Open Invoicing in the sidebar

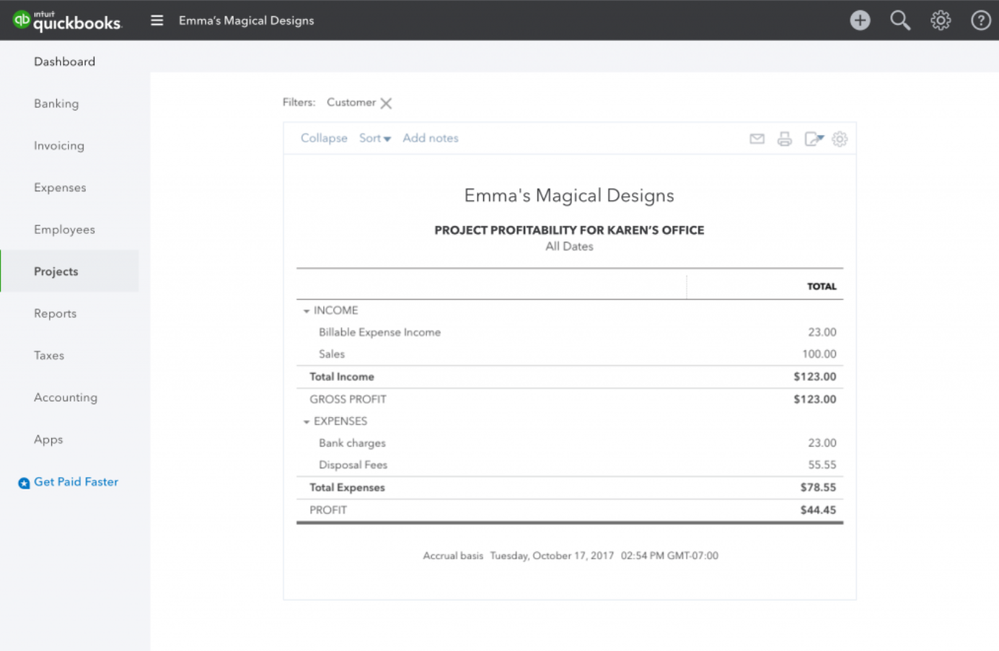click(59, 146)
